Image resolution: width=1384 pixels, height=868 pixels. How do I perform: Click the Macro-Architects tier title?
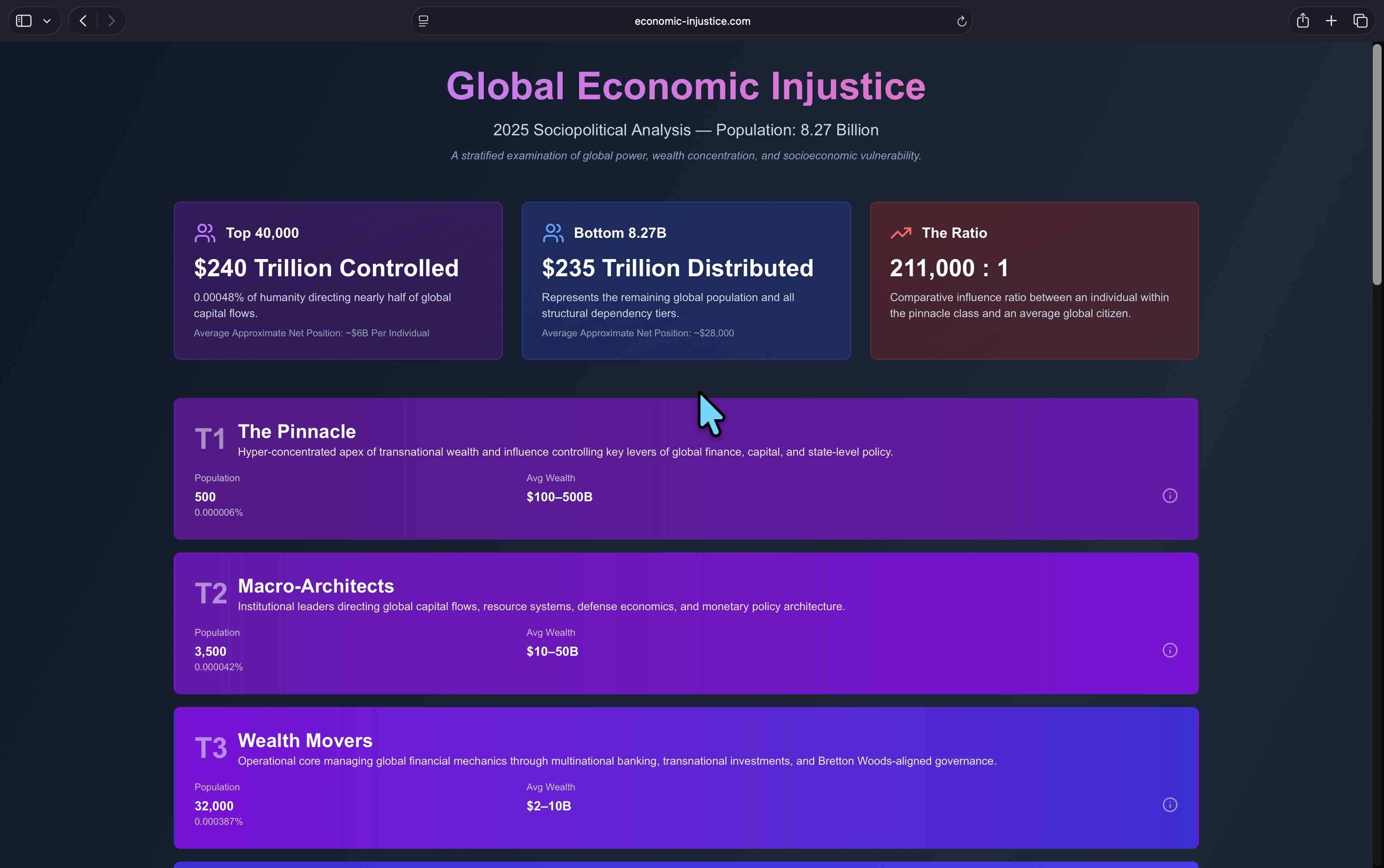click(x=316, y=586)
